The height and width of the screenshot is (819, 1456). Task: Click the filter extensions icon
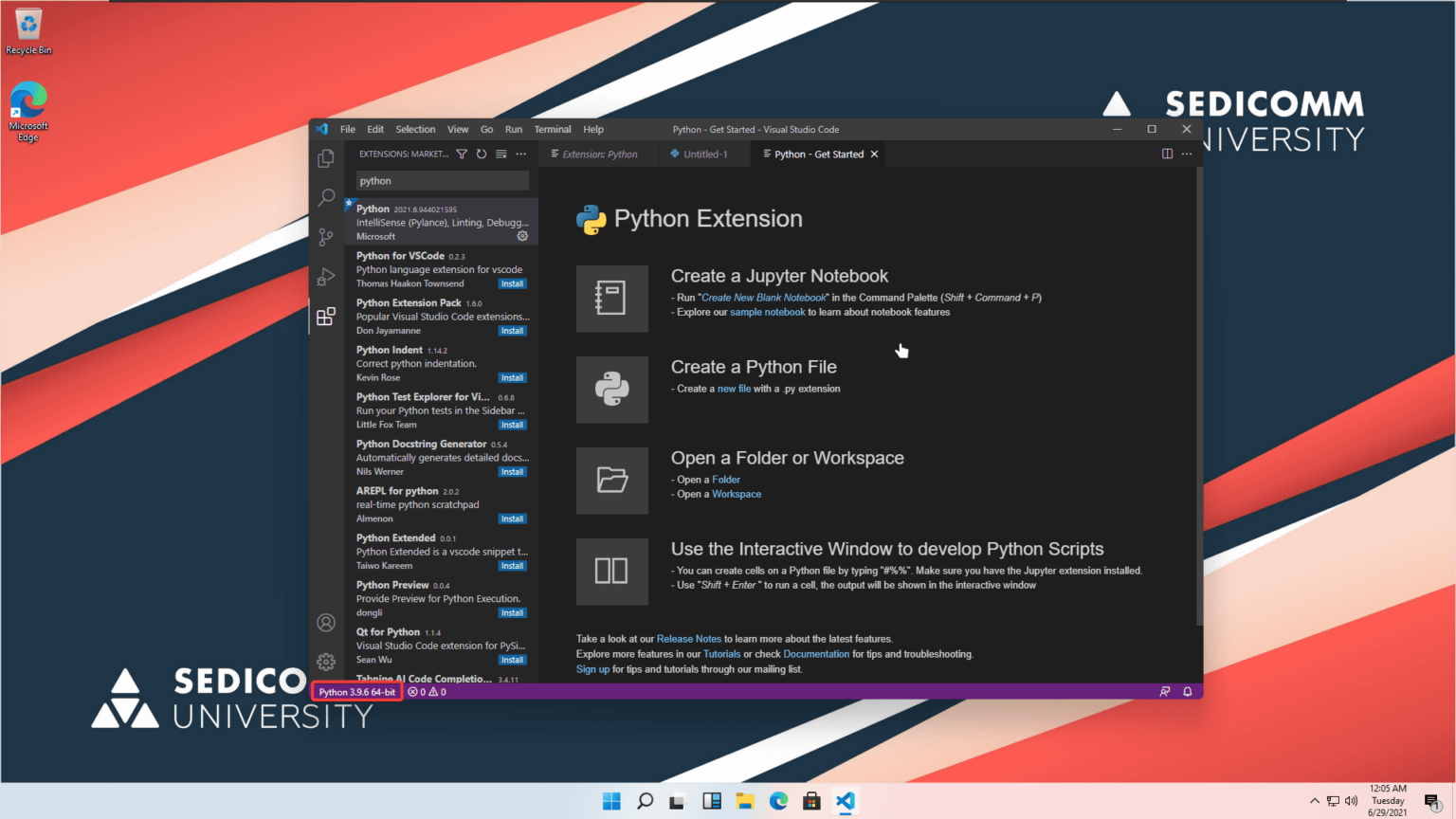tap(462, 154)
